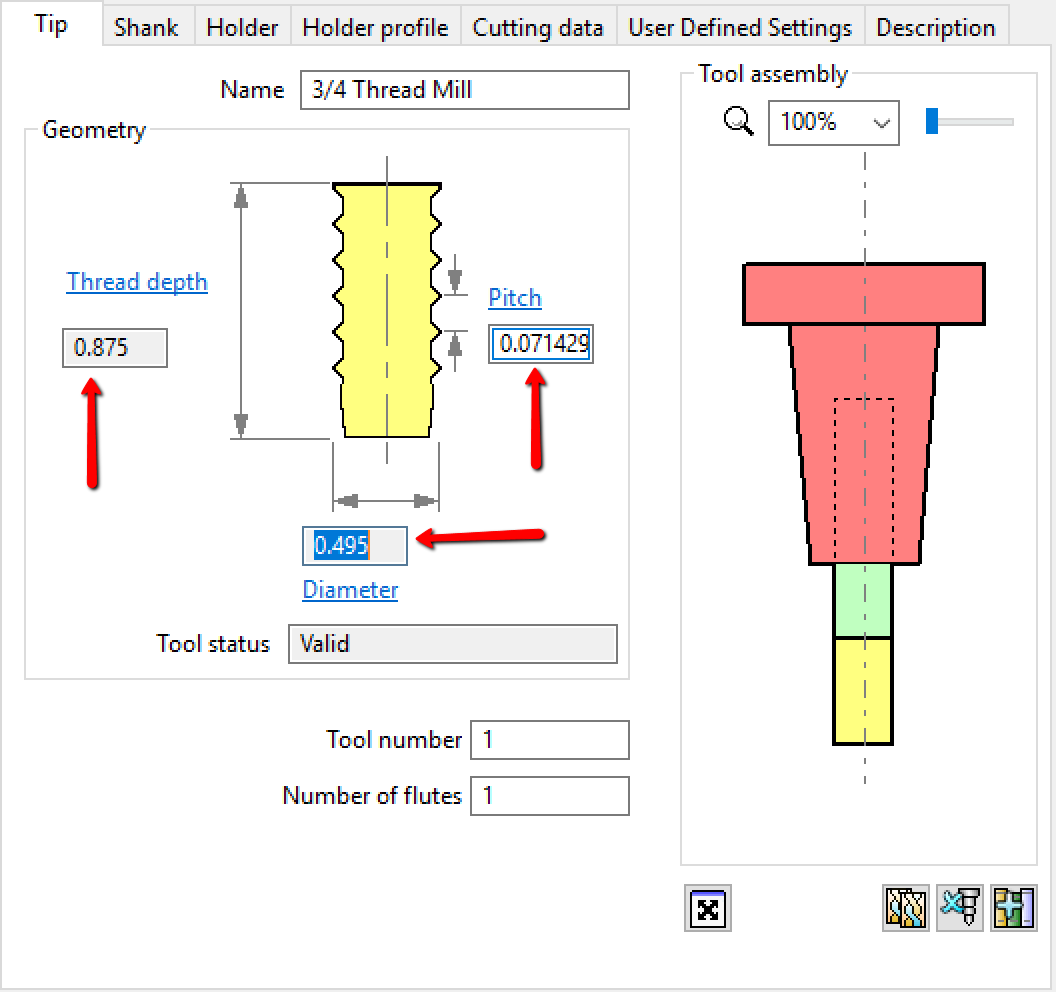Screen dimensions: 1056x992
Task: Click the green add-tool icon at bottom right
Action: [x=1014, y=908]
